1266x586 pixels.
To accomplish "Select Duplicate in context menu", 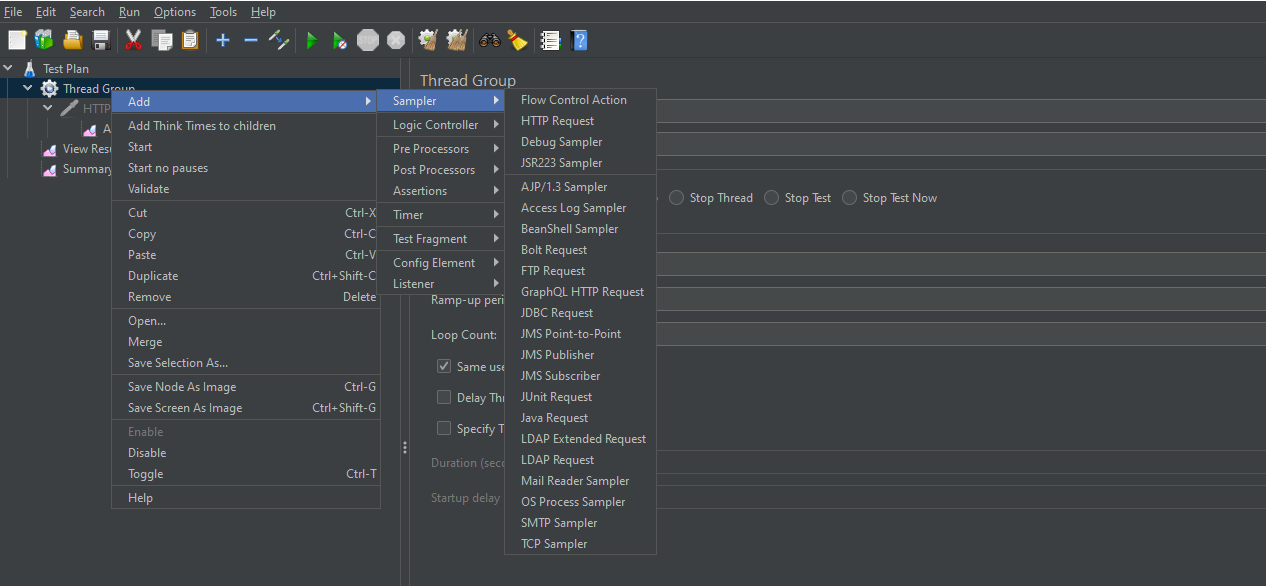I will [x=246, y=276].
